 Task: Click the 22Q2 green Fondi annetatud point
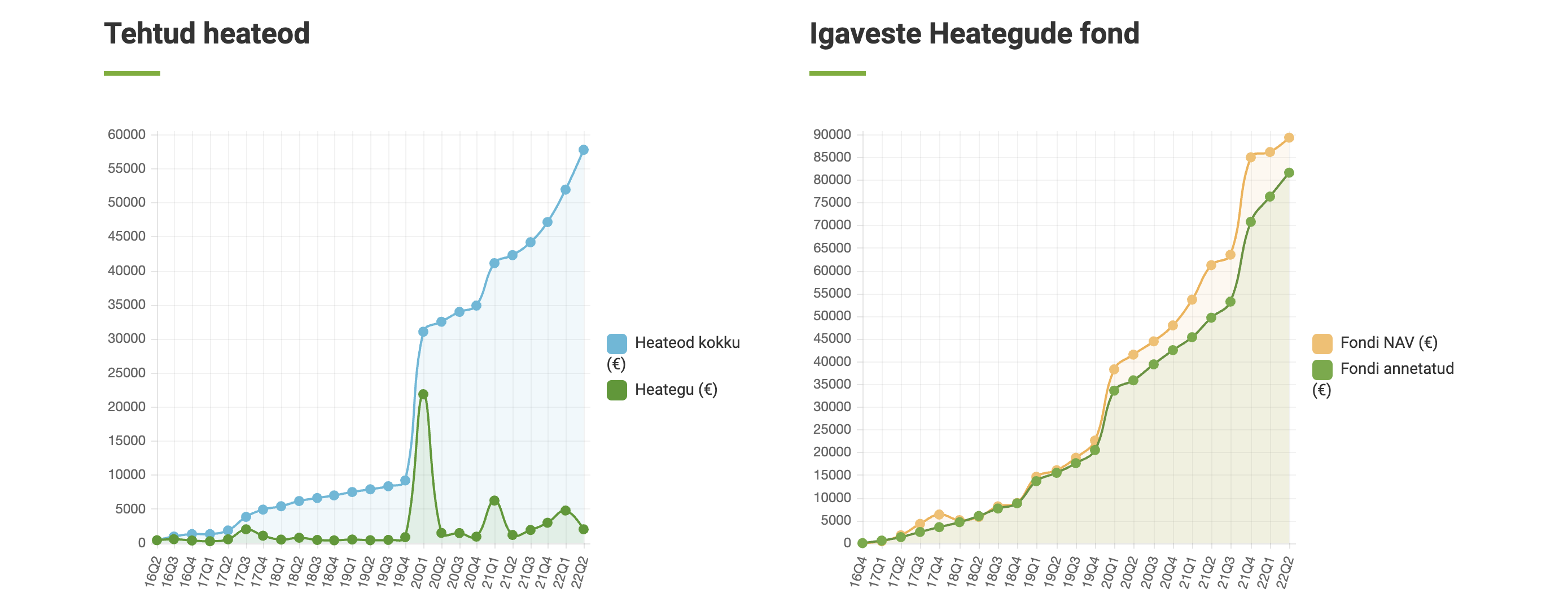pos(1289,173)
